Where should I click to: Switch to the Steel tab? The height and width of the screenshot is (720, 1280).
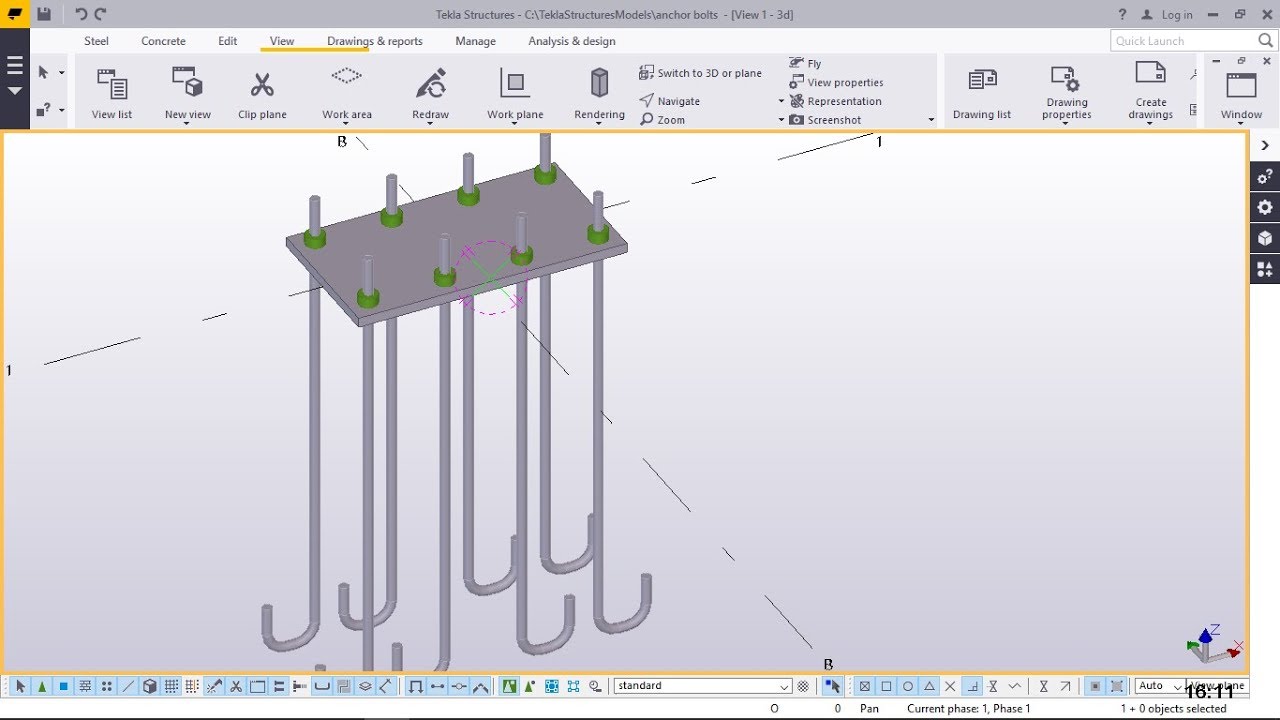96,41
